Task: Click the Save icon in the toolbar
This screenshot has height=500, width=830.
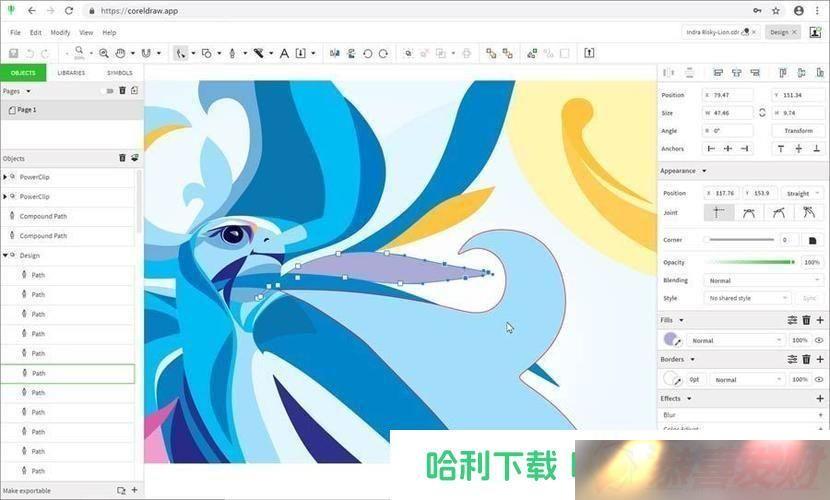Action: [14, 53]
